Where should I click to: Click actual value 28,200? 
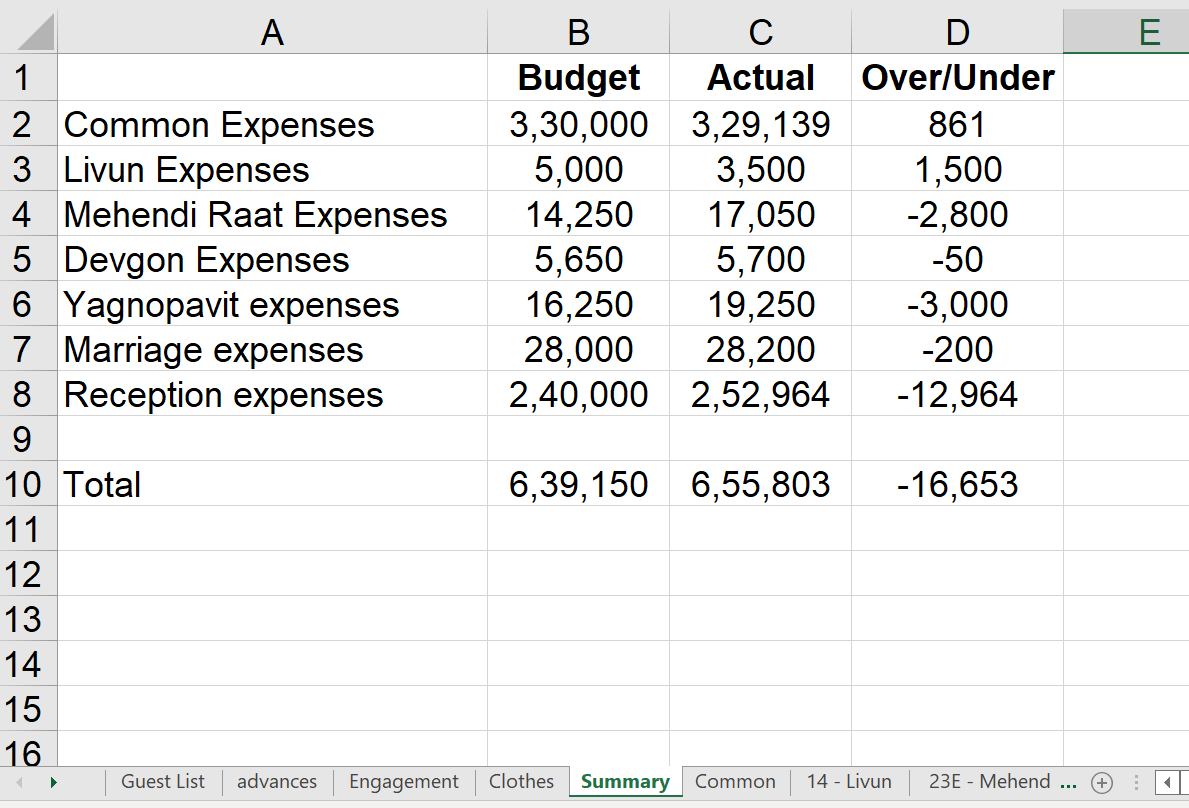pyautogui.click(x=761, y=349)
